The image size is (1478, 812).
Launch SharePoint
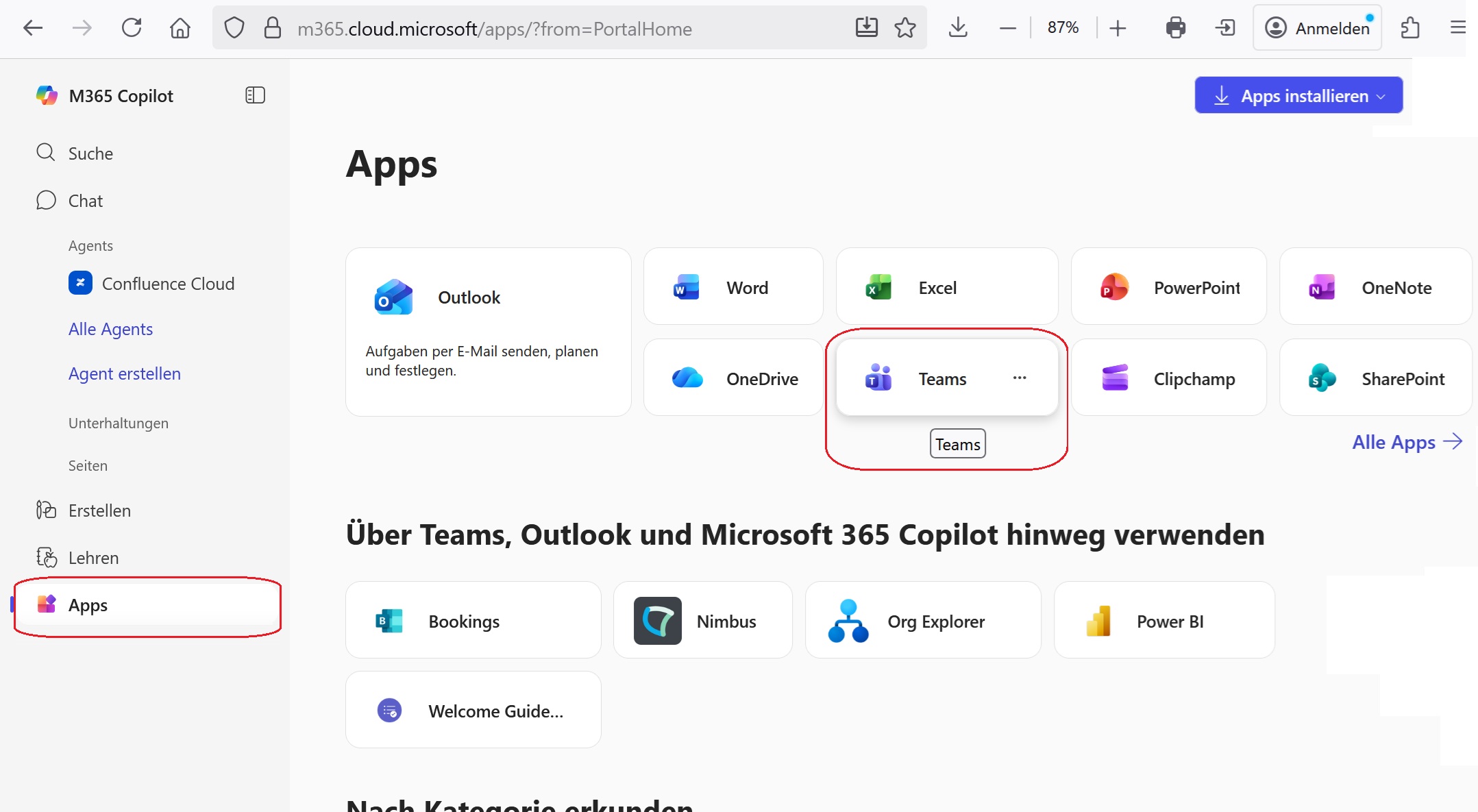pyautogui.click(x=1375, y=378)
